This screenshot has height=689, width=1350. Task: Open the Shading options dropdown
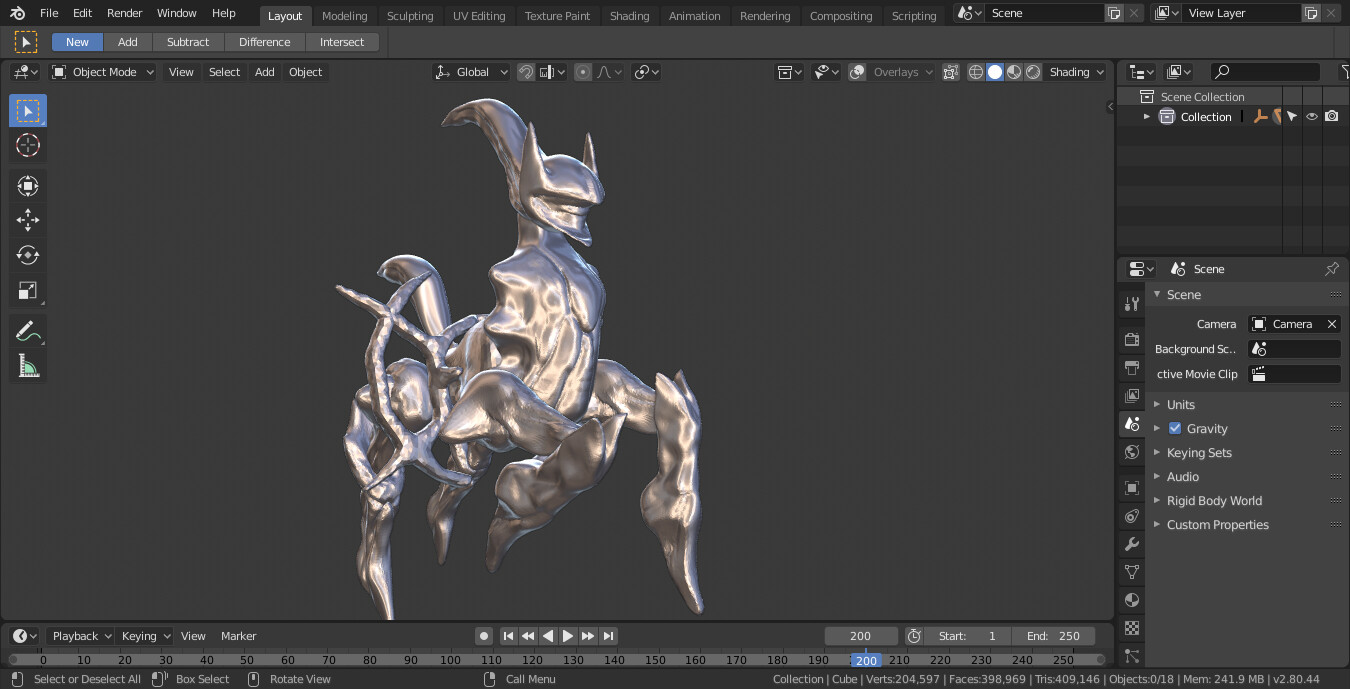click(1077, 72)
